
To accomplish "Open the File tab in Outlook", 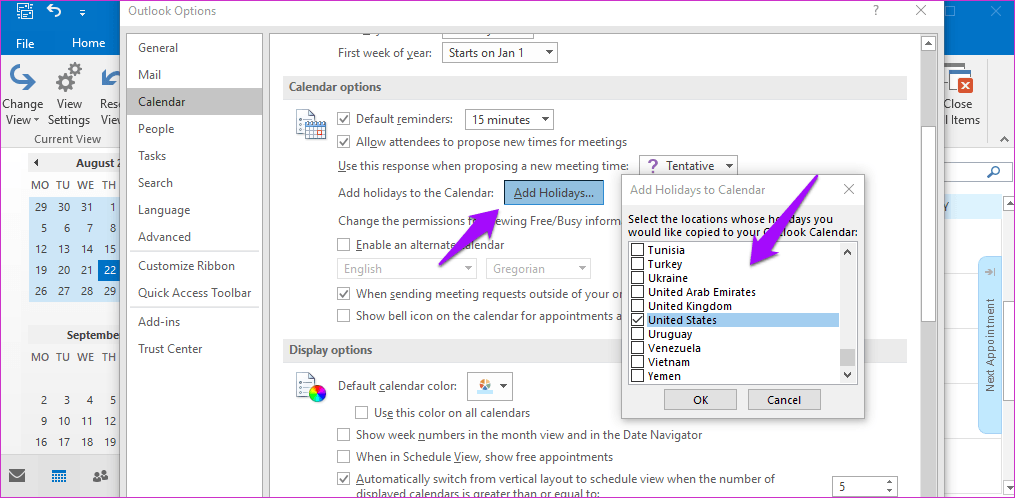I will (x=25, y=43).
